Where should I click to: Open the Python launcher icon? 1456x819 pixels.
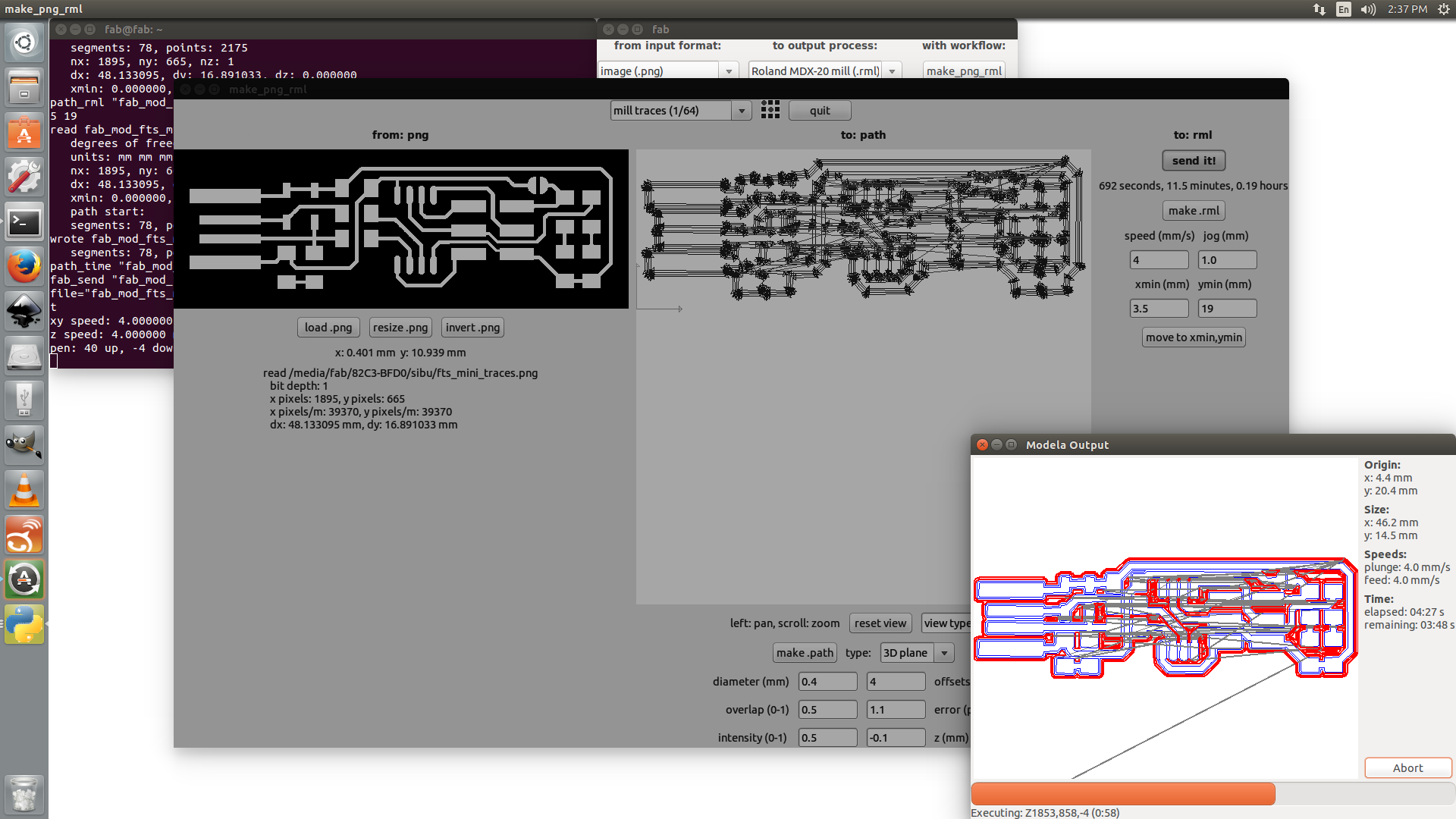(24, 624)
